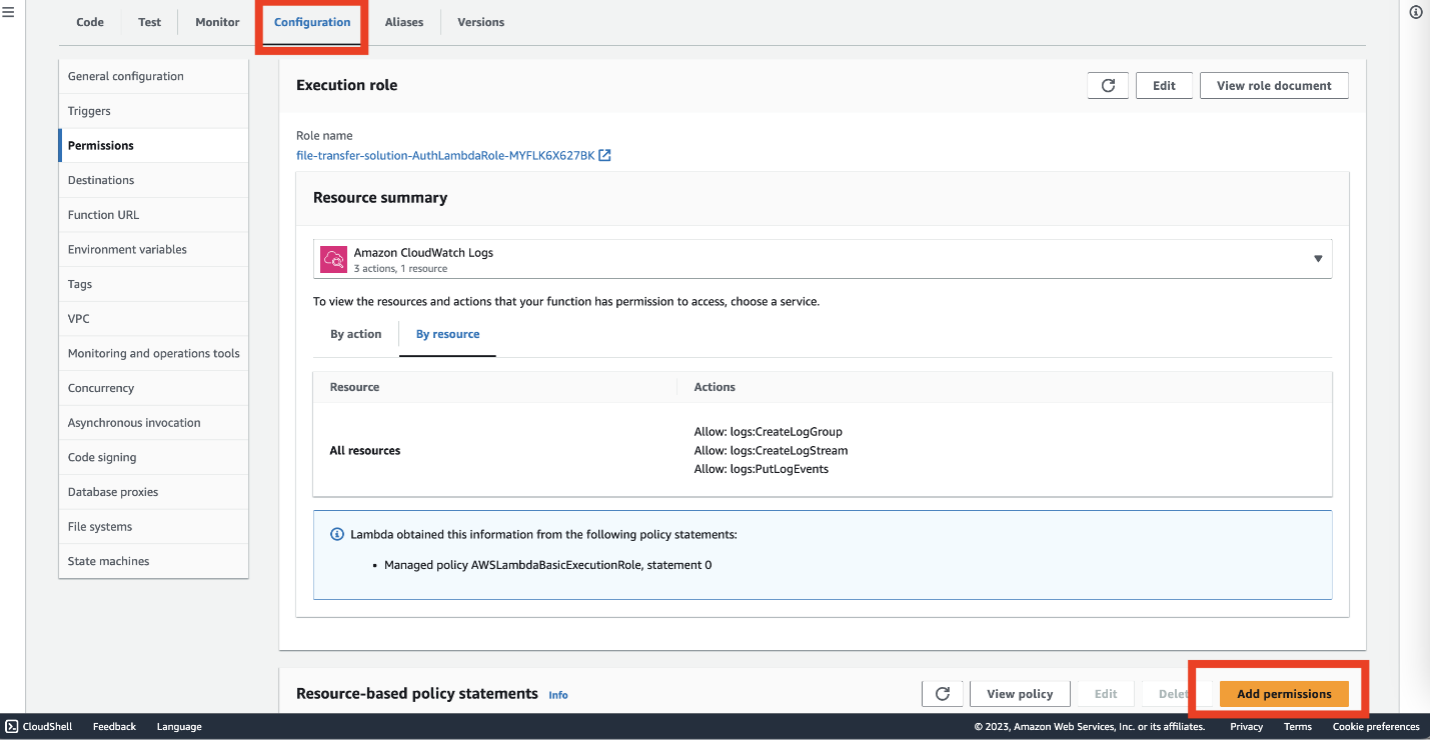The image size is (1430, 742).
Task: Open the role in IAM via external link icon
Action: point(604,155)
